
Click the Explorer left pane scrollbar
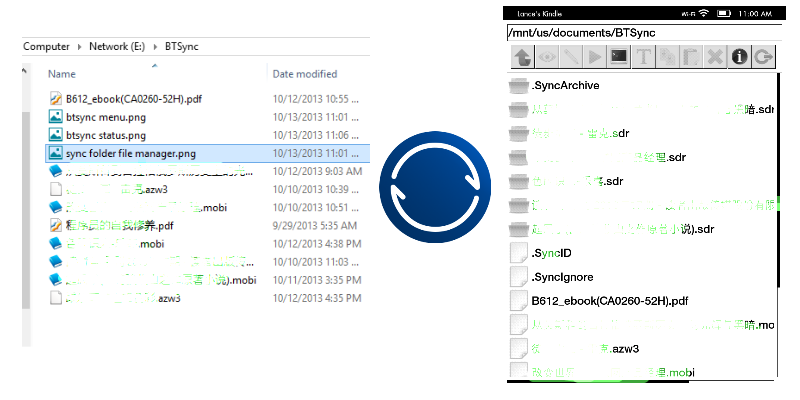[26, 209]
